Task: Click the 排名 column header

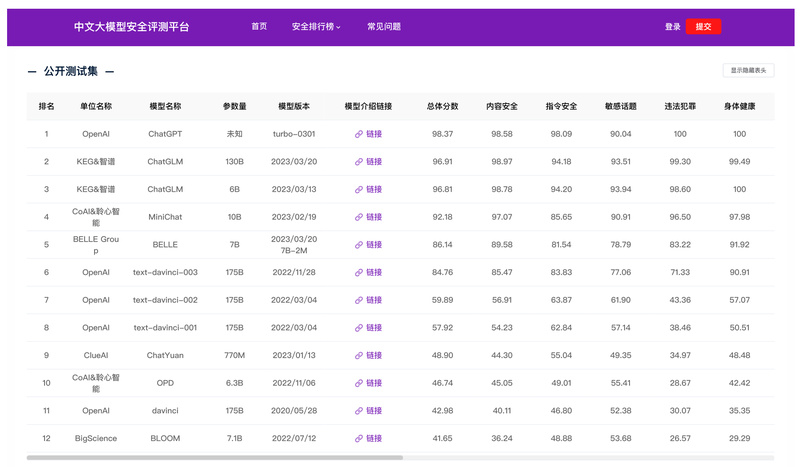Action: [x=46, y=106]
